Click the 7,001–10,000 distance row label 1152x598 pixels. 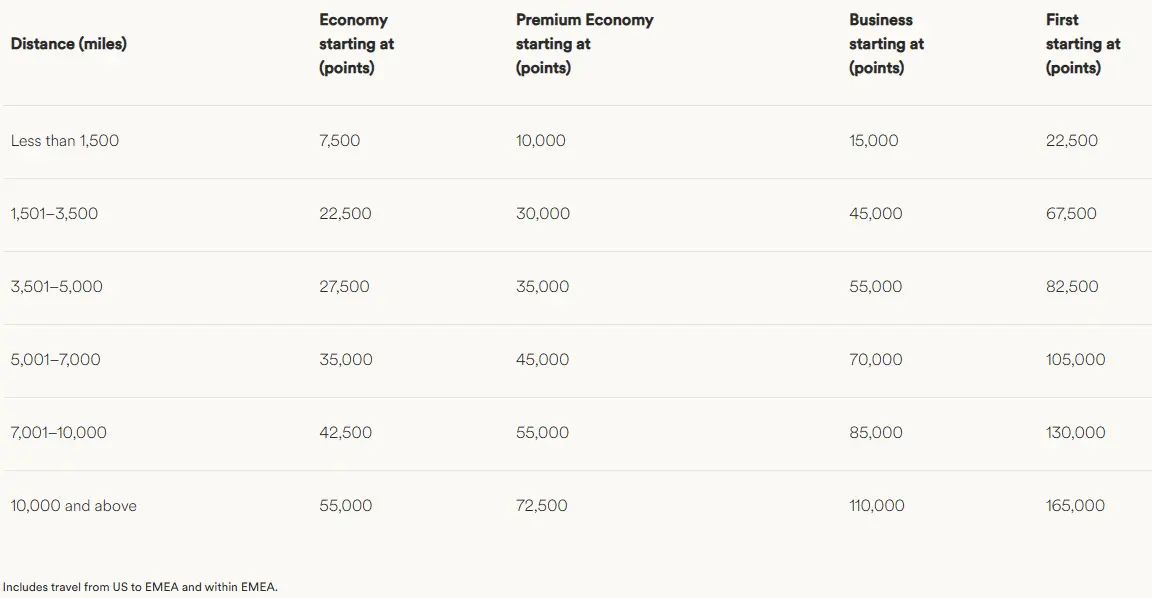(x=59, y=433)
